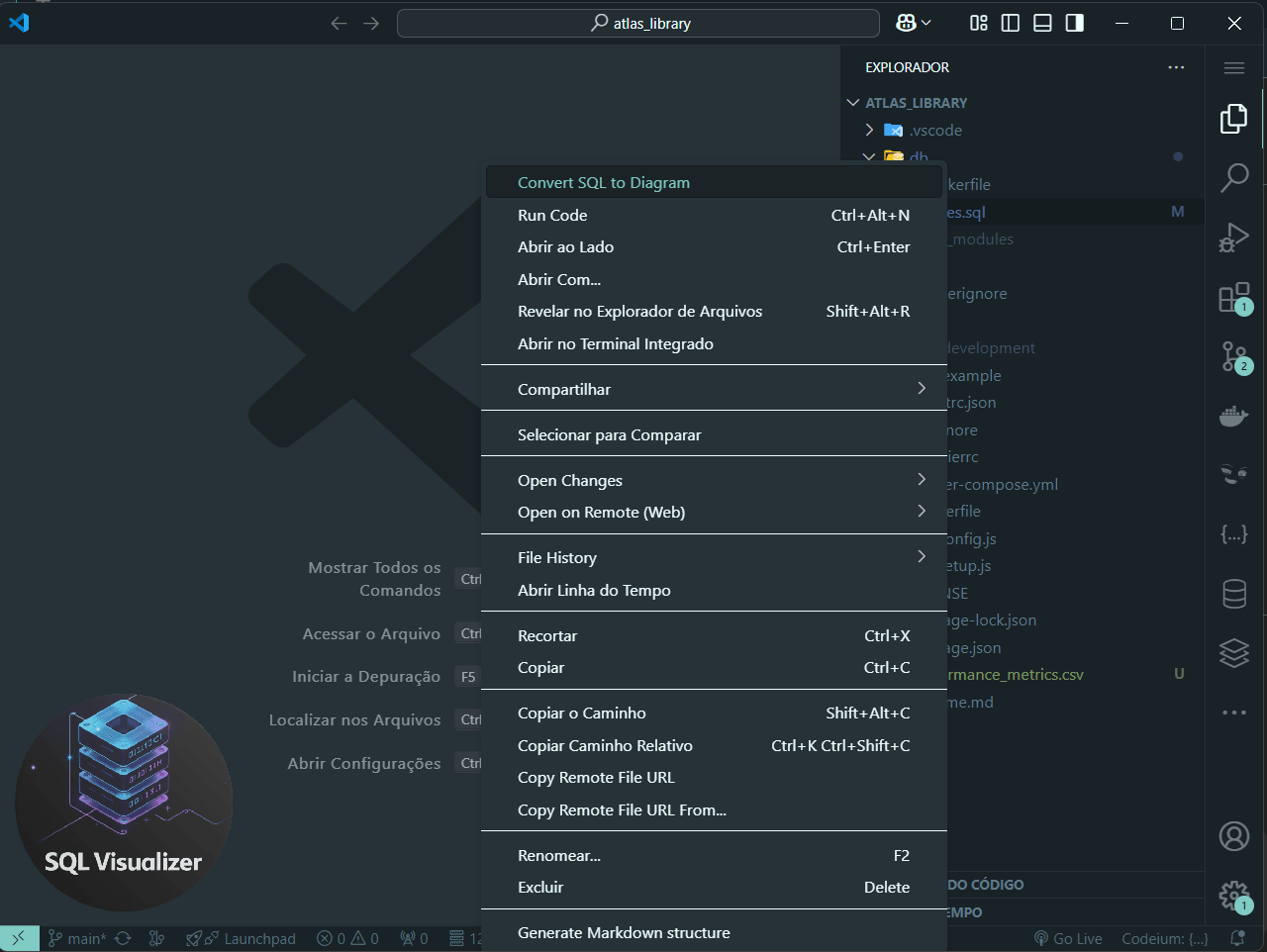1267x952 pixels.
Task: Click the main* git branch indicator
Action: (77, 938)
